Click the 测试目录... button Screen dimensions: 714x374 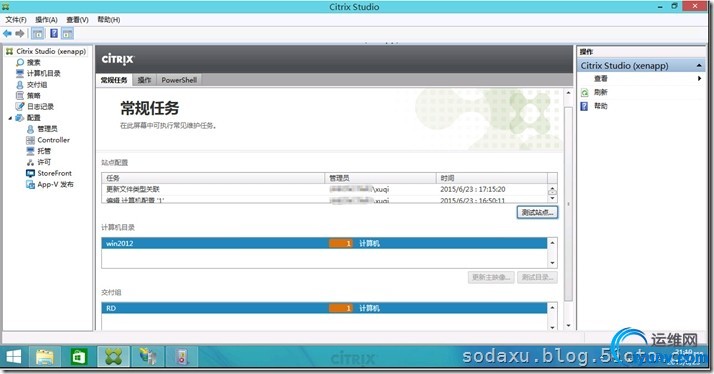(537, 277)
